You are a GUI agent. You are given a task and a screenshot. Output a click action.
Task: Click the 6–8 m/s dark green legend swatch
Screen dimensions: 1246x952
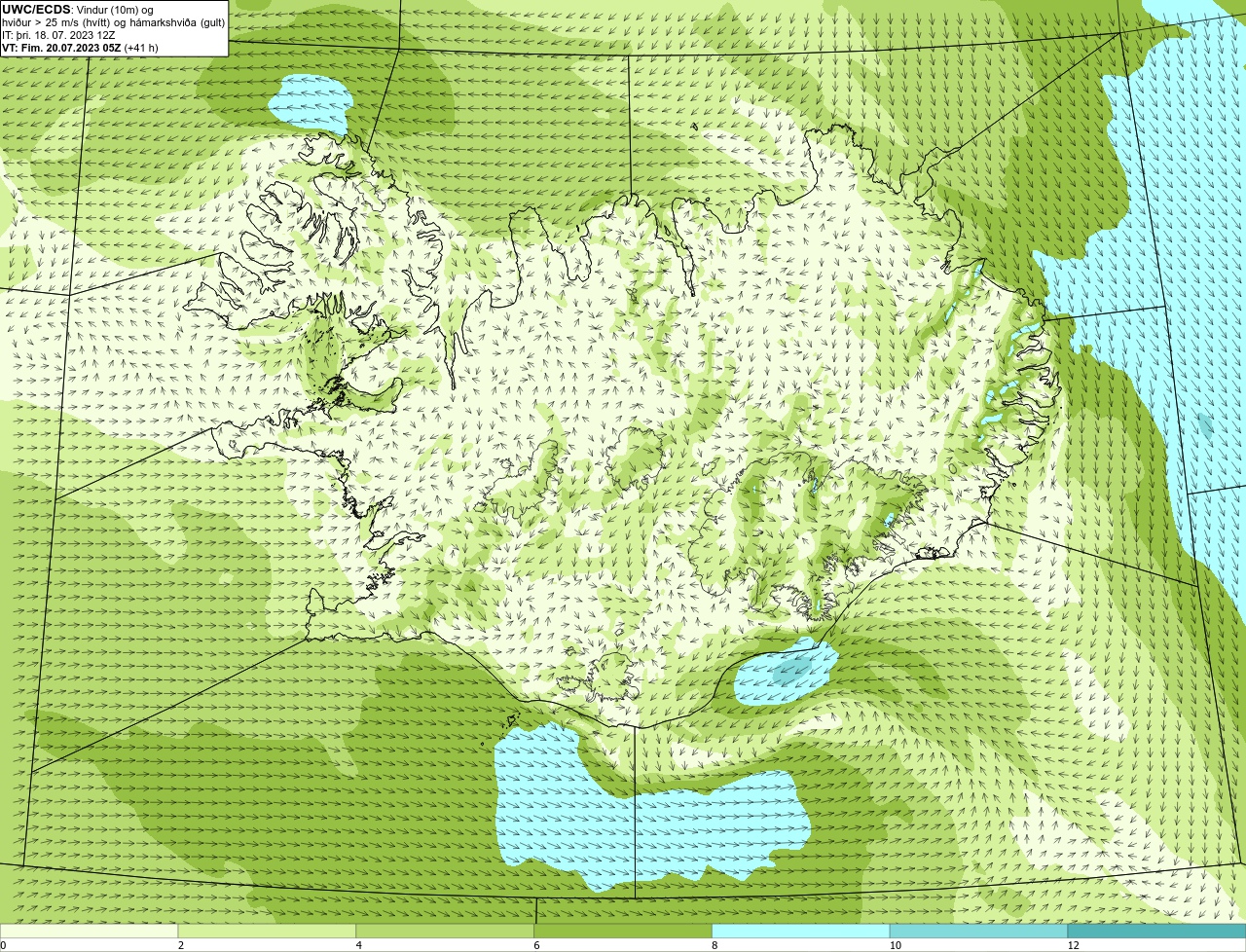coord(623,932)
